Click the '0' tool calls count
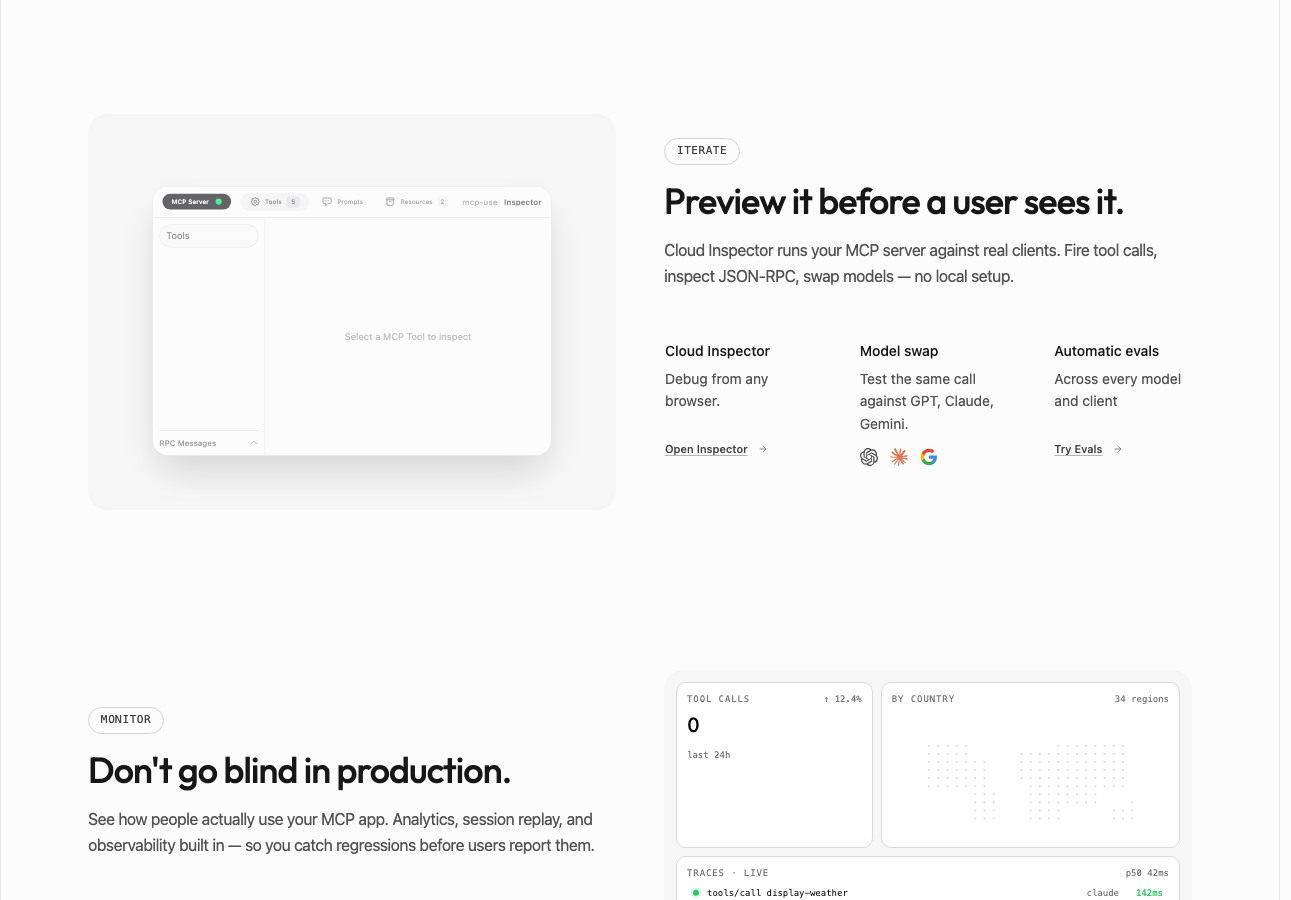Image resolution: width=1291 pixels, height=900 pixels. click(694, 726)
